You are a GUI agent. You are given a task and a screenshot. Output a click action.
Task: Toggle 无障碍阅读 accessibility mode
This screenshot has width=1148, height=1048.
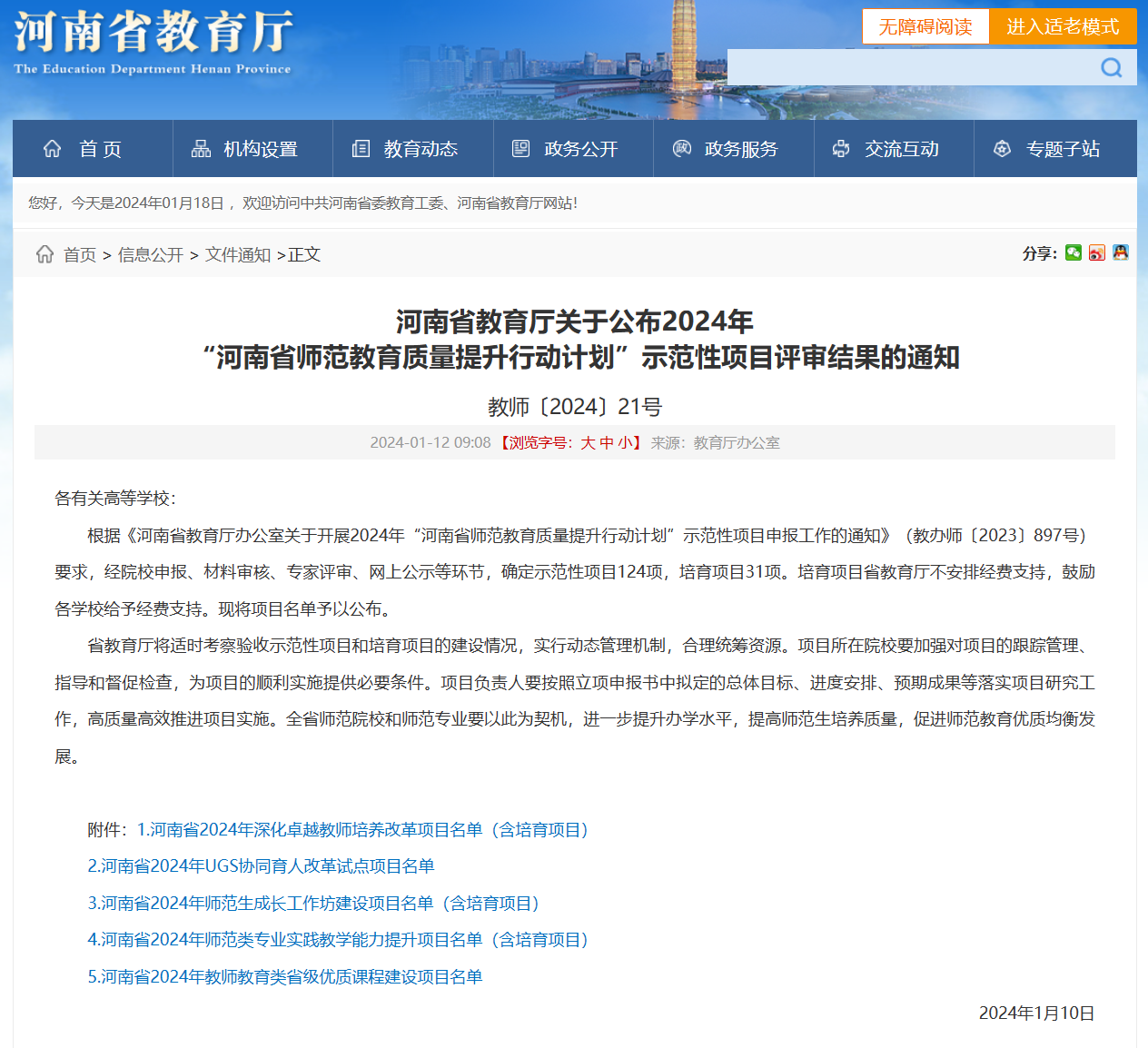925,27
